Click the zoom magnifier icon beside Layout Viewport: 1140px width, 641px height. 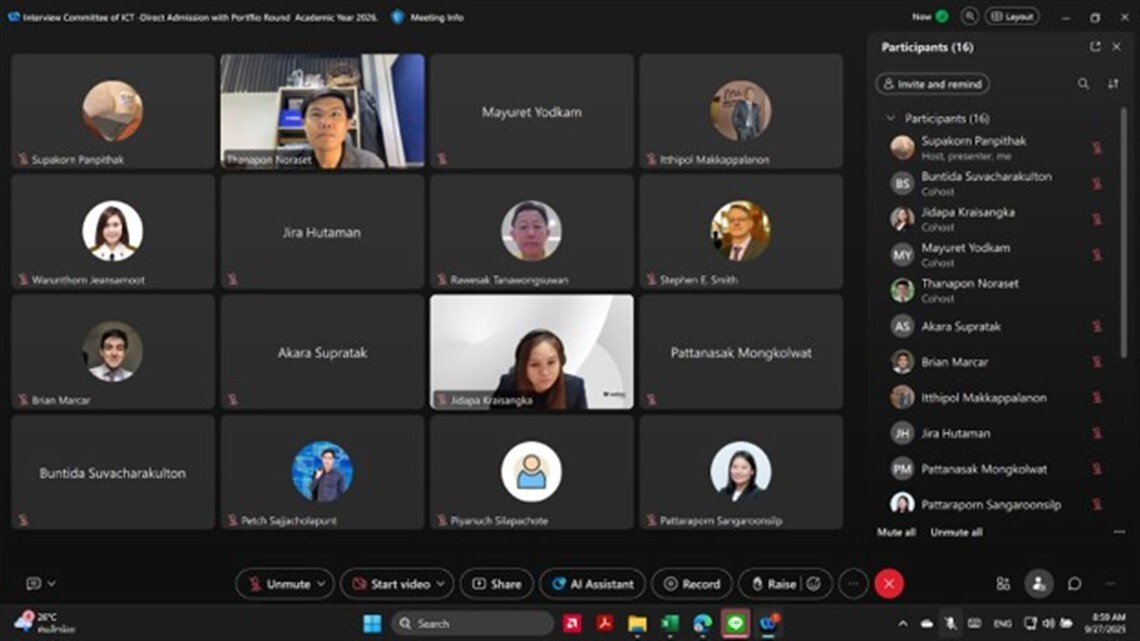[x=969, y=17]
